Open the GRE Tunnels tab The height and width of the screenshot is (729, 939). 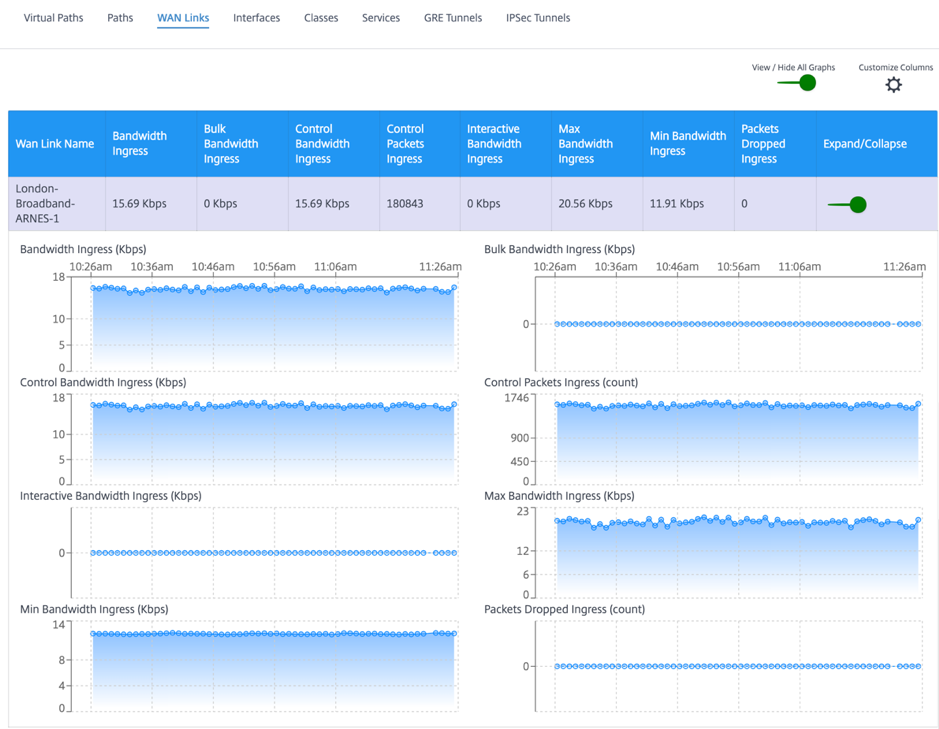click(x=453, y=18)
